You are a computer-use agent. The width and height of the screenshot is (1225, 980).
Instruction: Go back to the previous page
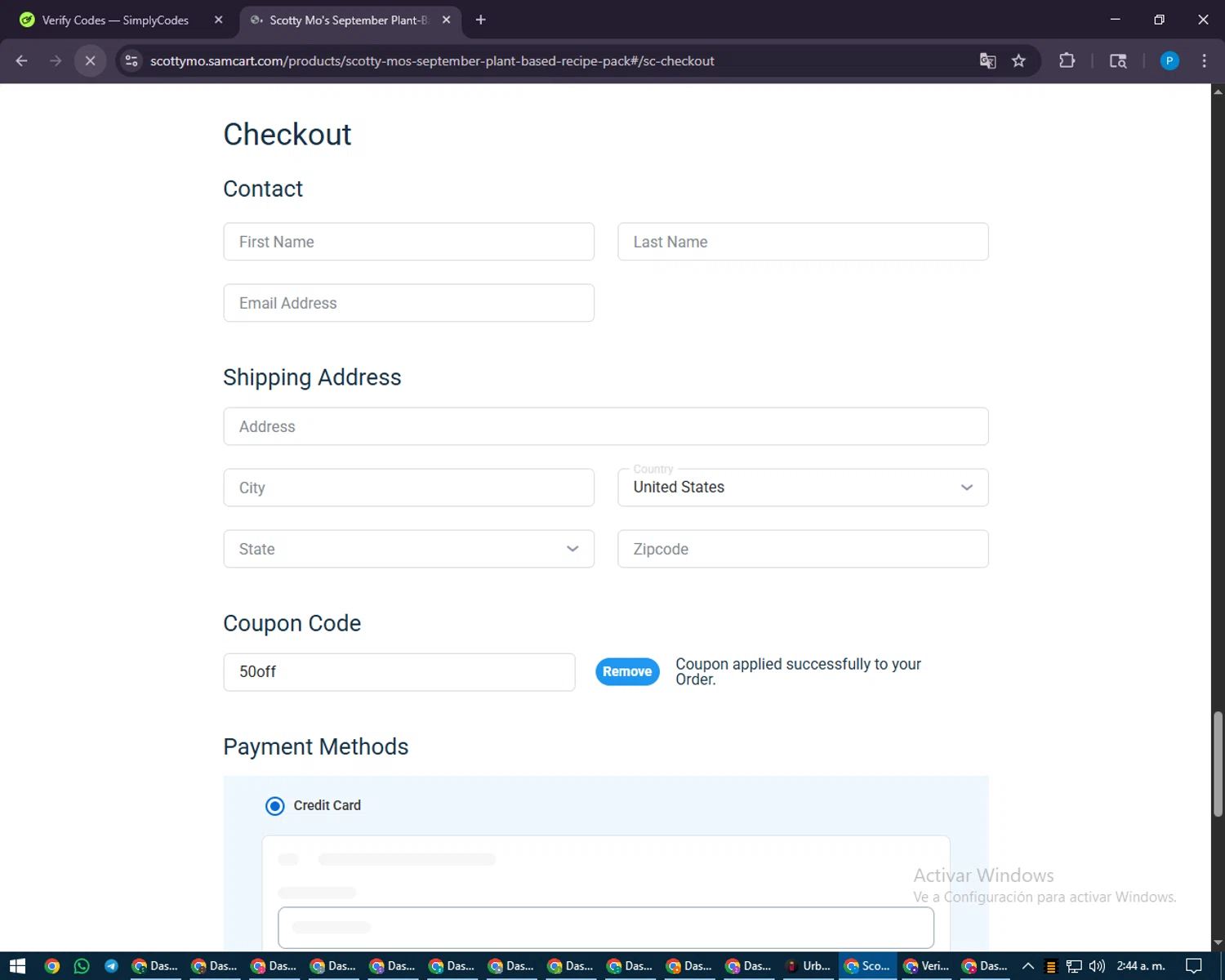(x=22, y=60)
